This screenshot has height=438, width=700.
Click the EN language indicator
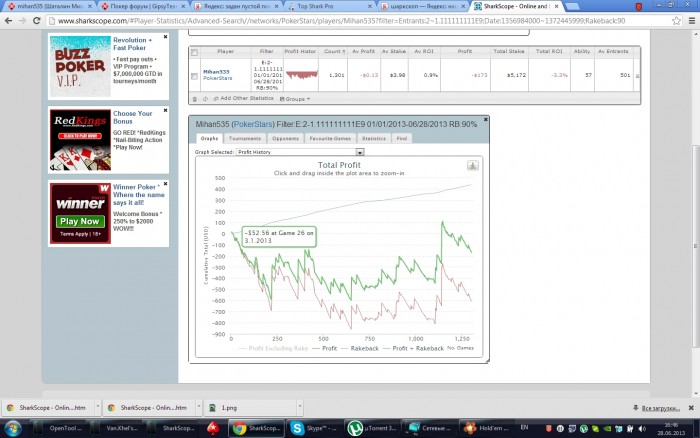[x=524, y=428]
